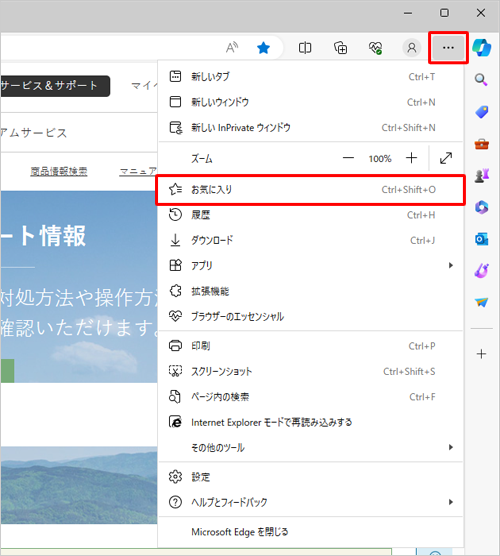The height and width of the screenshot is (556, 500).
Task: Open 新しい InPrivate ウィンドウ
Action: coord(311,128)
